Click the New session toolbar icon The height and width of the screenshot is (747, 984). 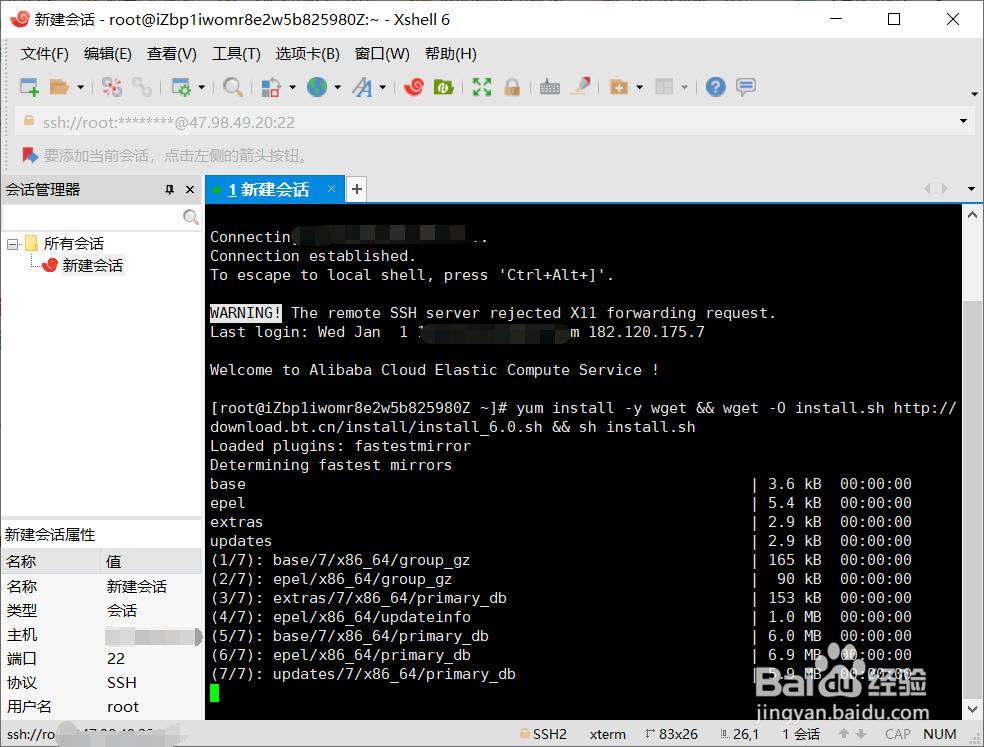click(29, 87)
